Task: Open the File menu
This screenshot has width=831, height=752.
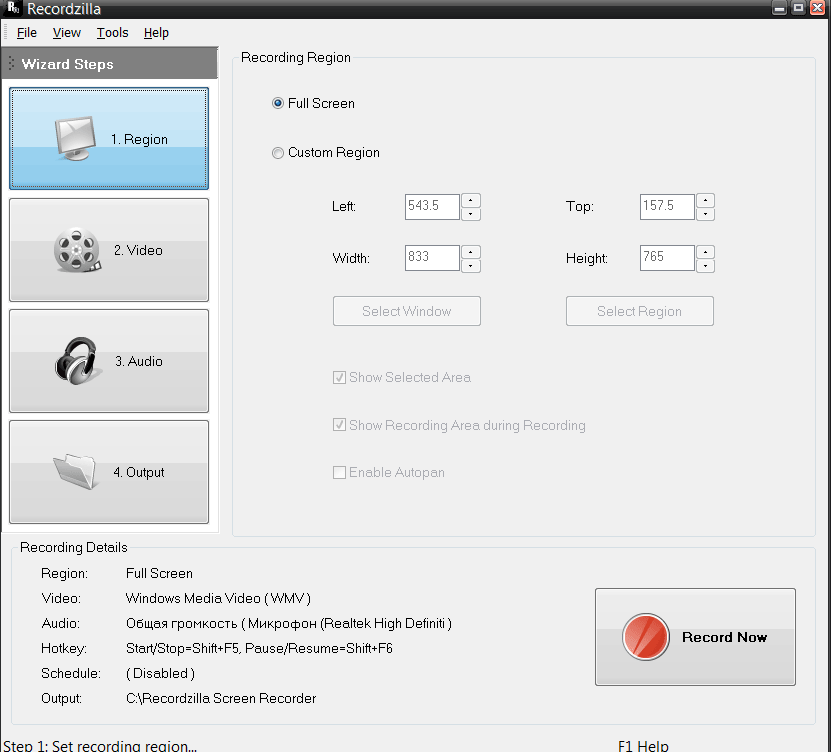Action: 26,33
